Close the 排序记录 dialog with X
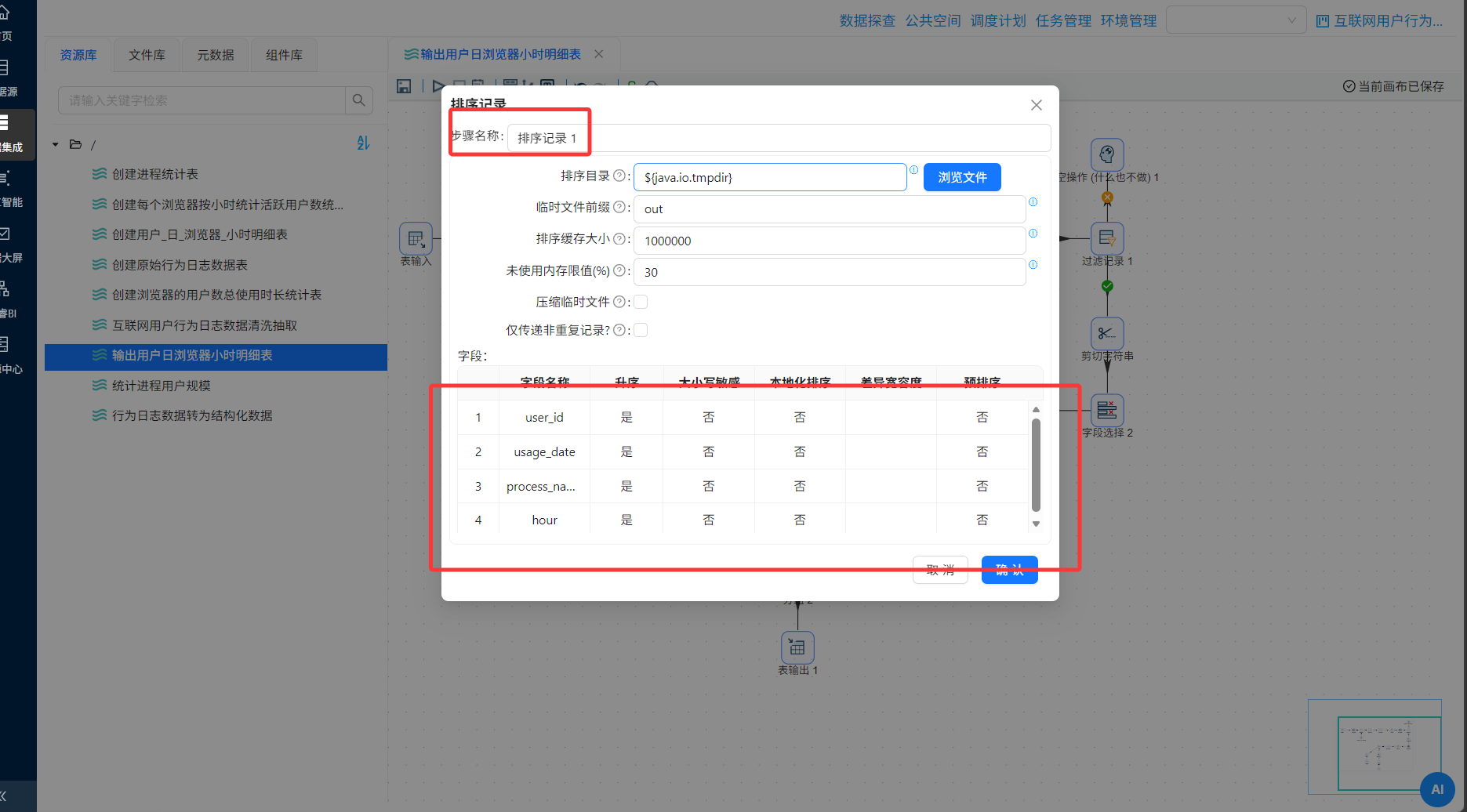Viewport: 1467px width, 812px height. [1036, 105]
